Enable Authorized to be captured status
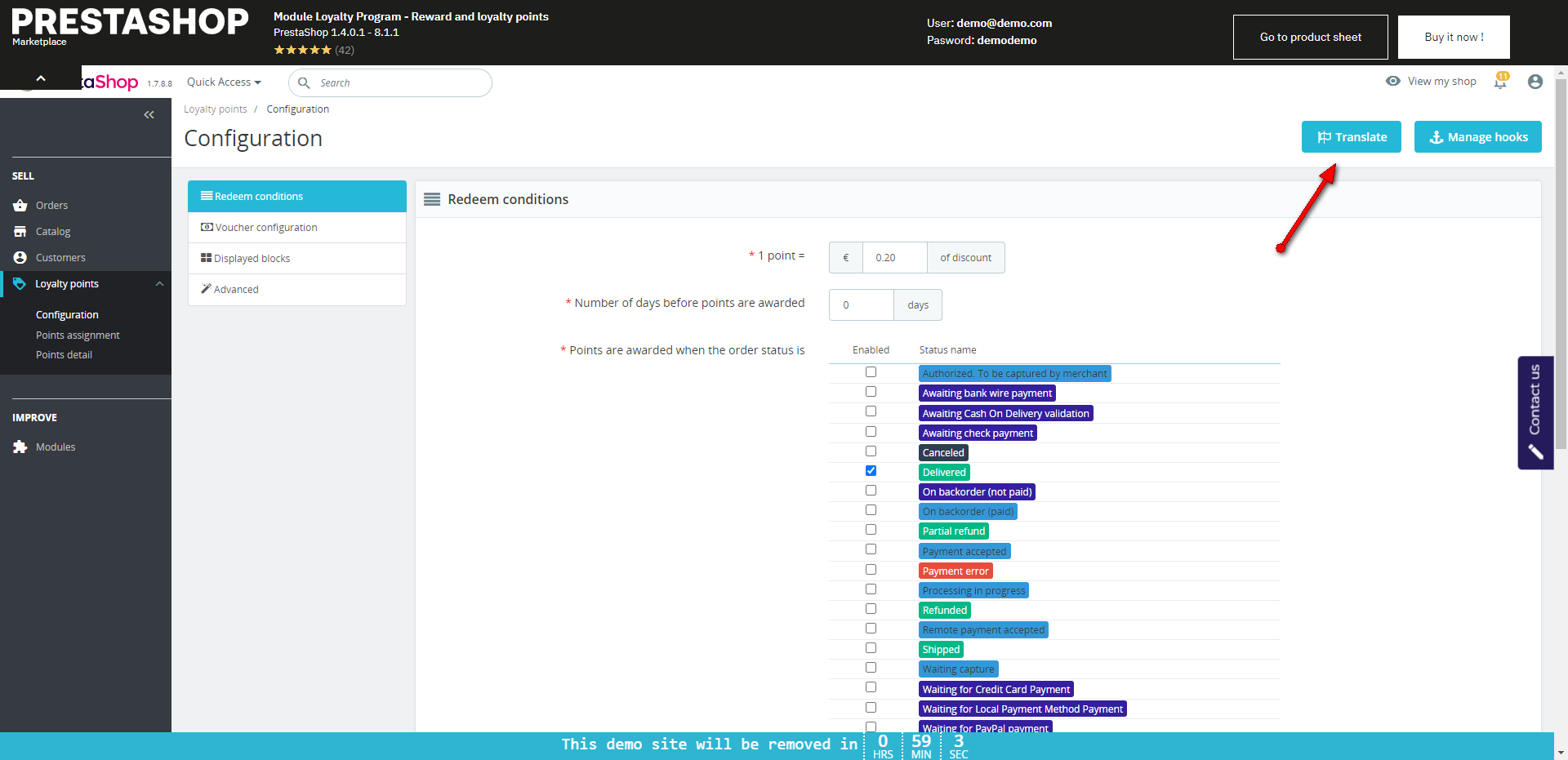 click(871, 372)
